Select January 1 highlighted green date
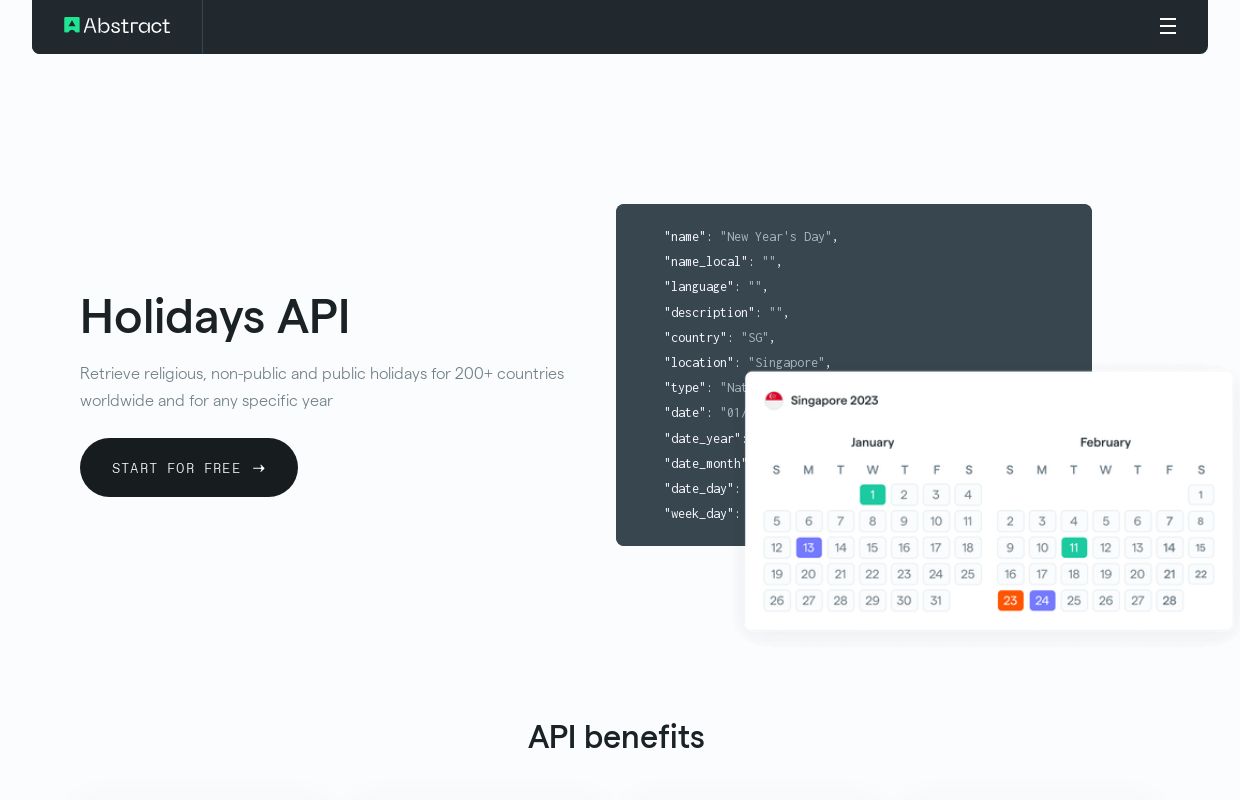 coord(872,495)
